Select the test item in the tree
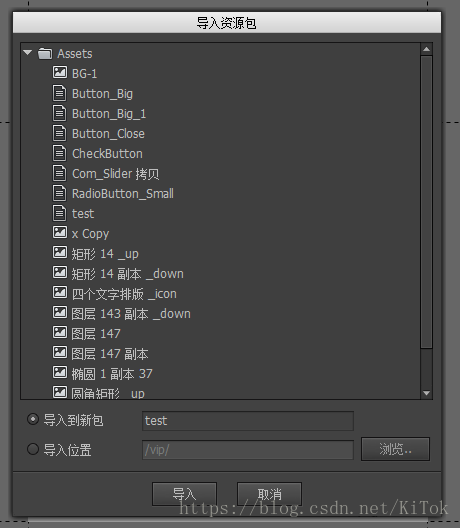The height and width of the screenshot is (528, 460). 83,214
